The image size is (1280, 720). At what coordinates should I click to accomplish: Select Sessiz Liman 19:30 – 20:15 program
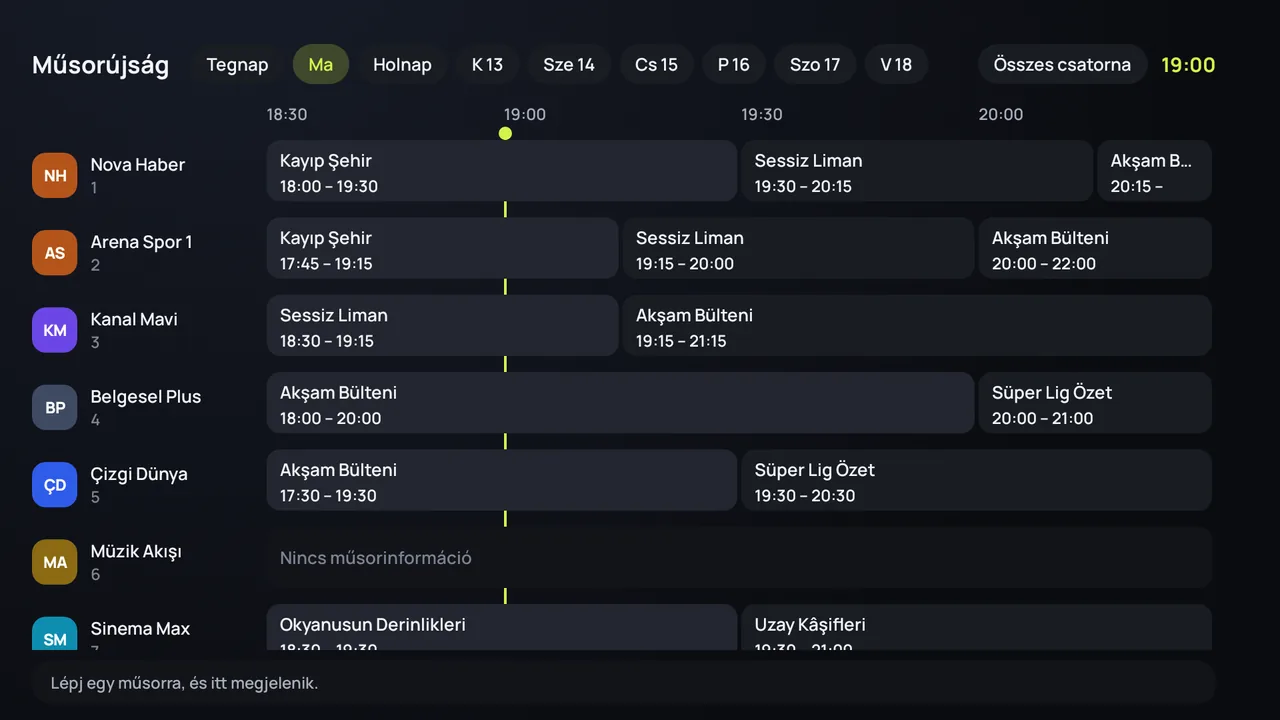pyautogui.click(x=917, y=171)
